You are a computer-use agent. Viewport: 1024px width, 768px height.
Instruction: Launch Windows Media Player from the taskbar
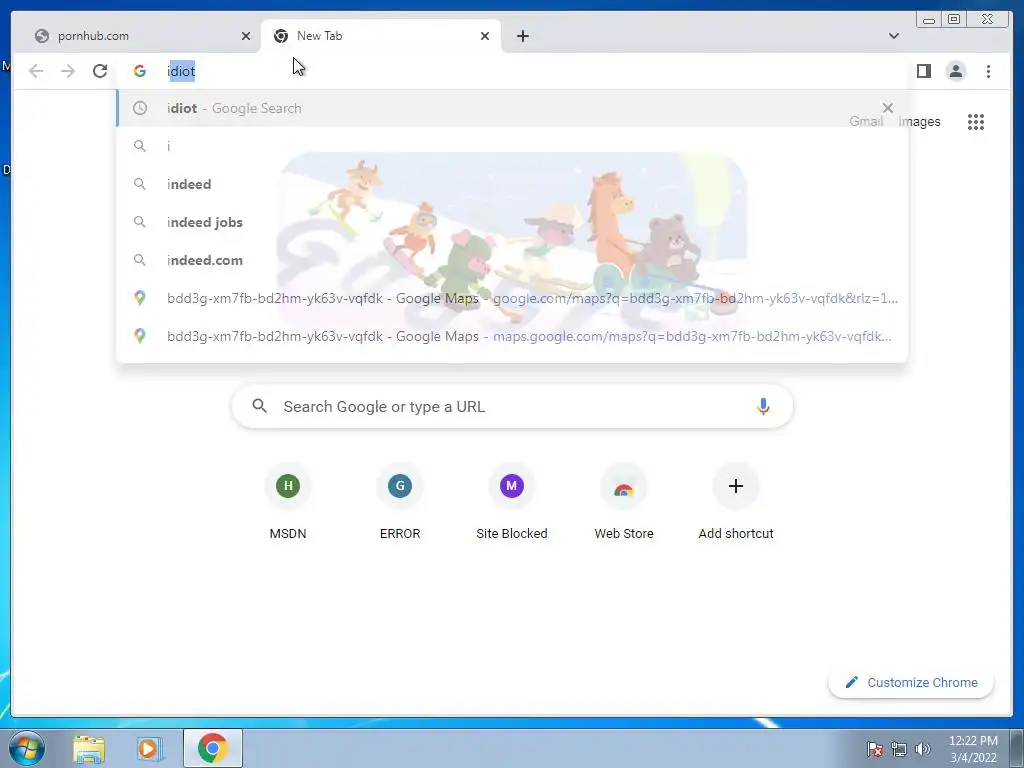coord(150,748)
